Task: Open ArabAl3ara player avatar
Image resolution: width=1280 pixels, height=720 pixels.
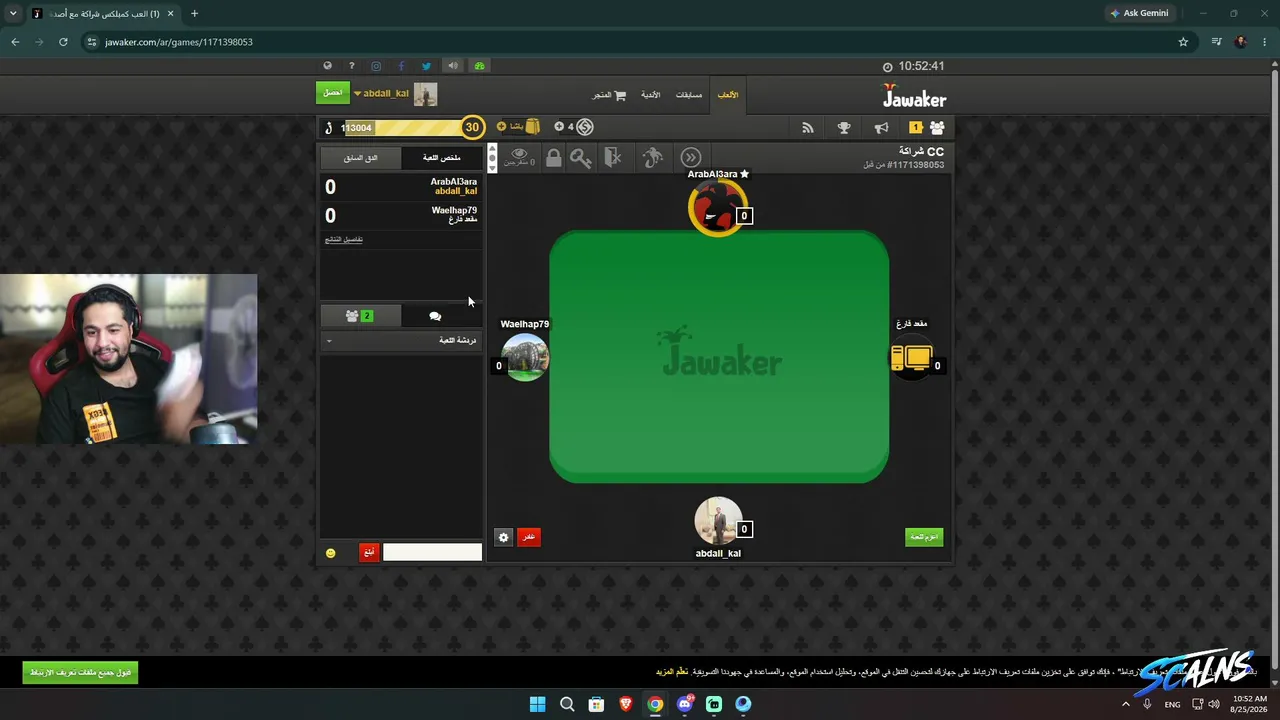Action: click(x=716, y=210)
